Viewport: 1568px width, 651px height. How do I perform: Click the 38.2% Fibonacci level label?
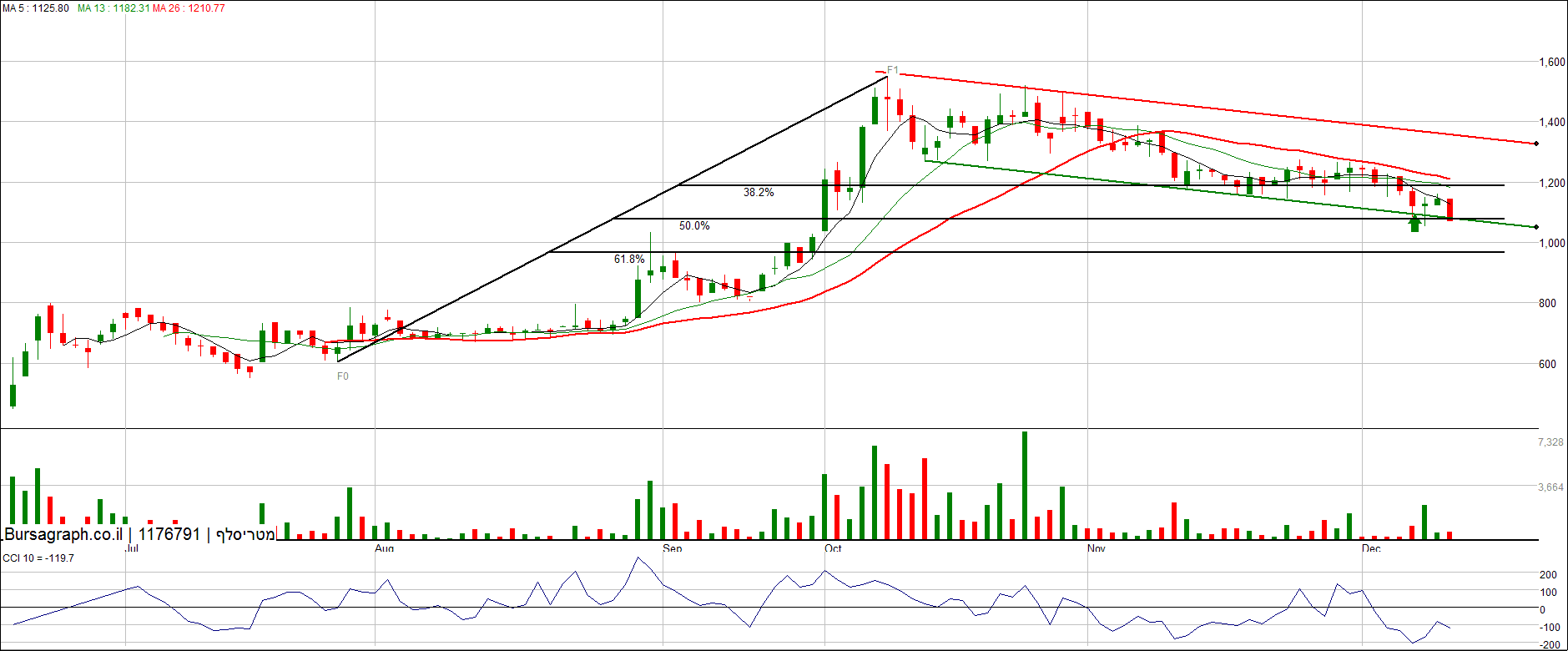[759, 192]
